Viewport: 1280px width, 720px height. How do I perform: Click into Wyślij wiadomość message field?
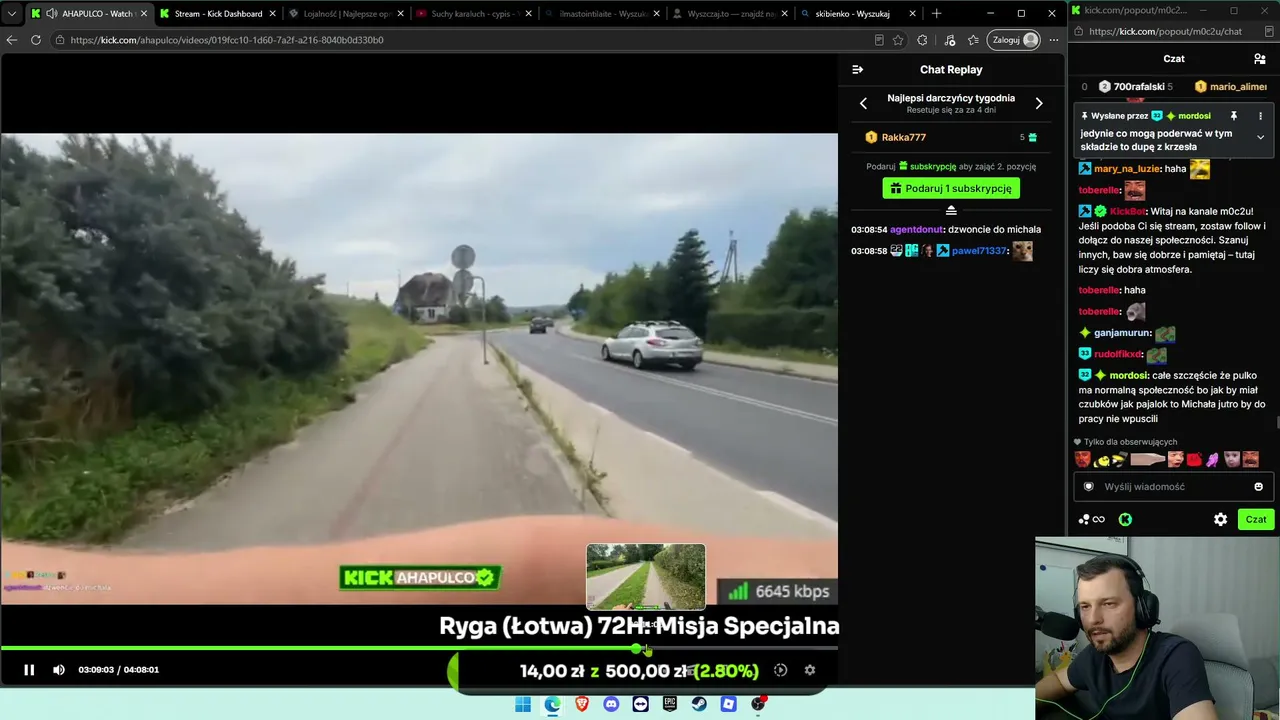pos(1172,487)
